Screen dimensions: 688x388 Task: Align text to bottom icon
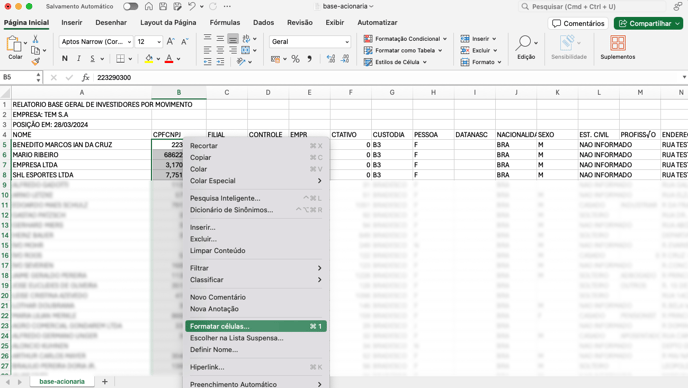[x=233, y=39]
